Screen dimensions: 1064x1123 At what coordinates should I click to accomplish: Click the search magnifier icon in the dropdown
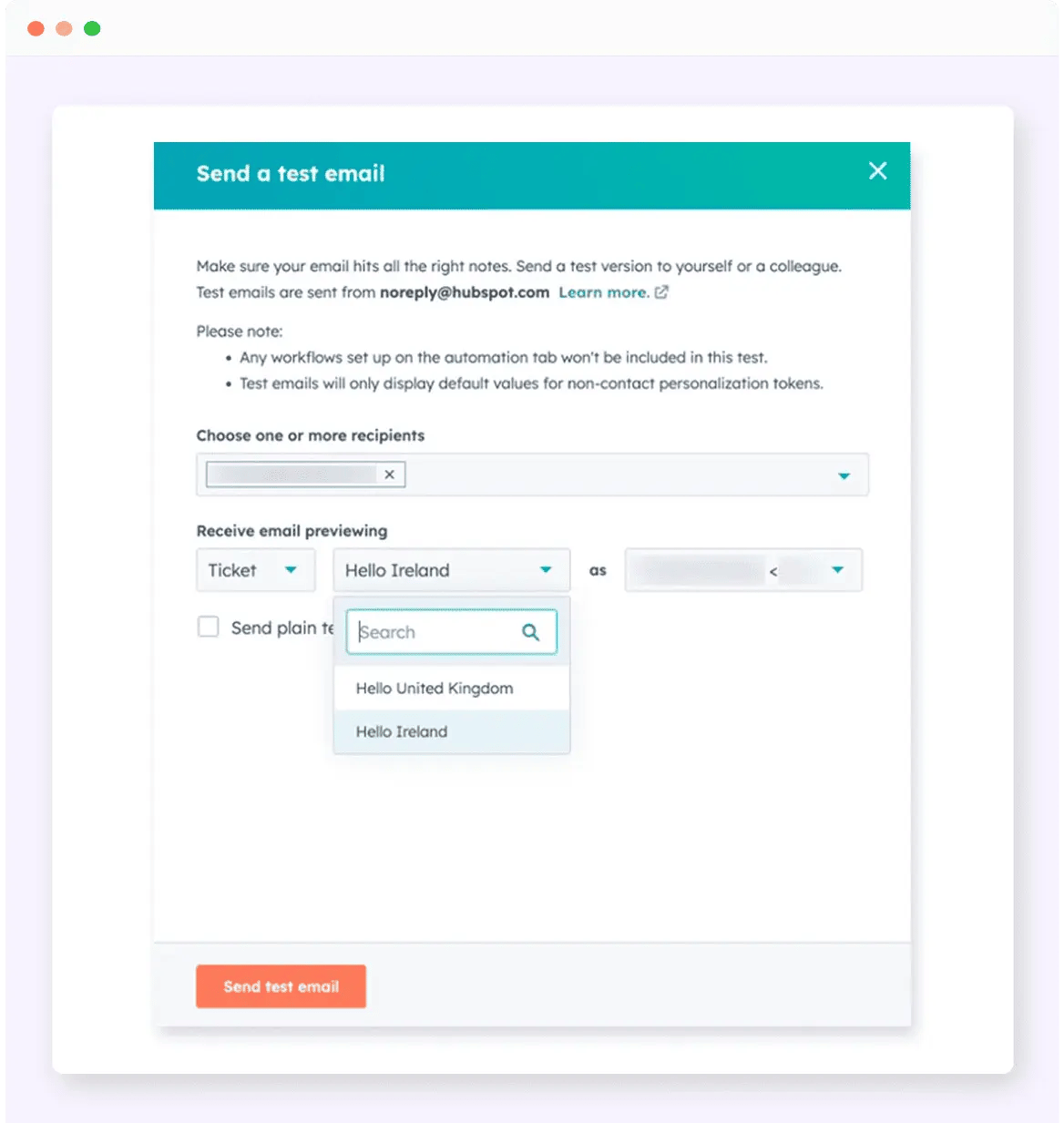(x=531, y=631)
